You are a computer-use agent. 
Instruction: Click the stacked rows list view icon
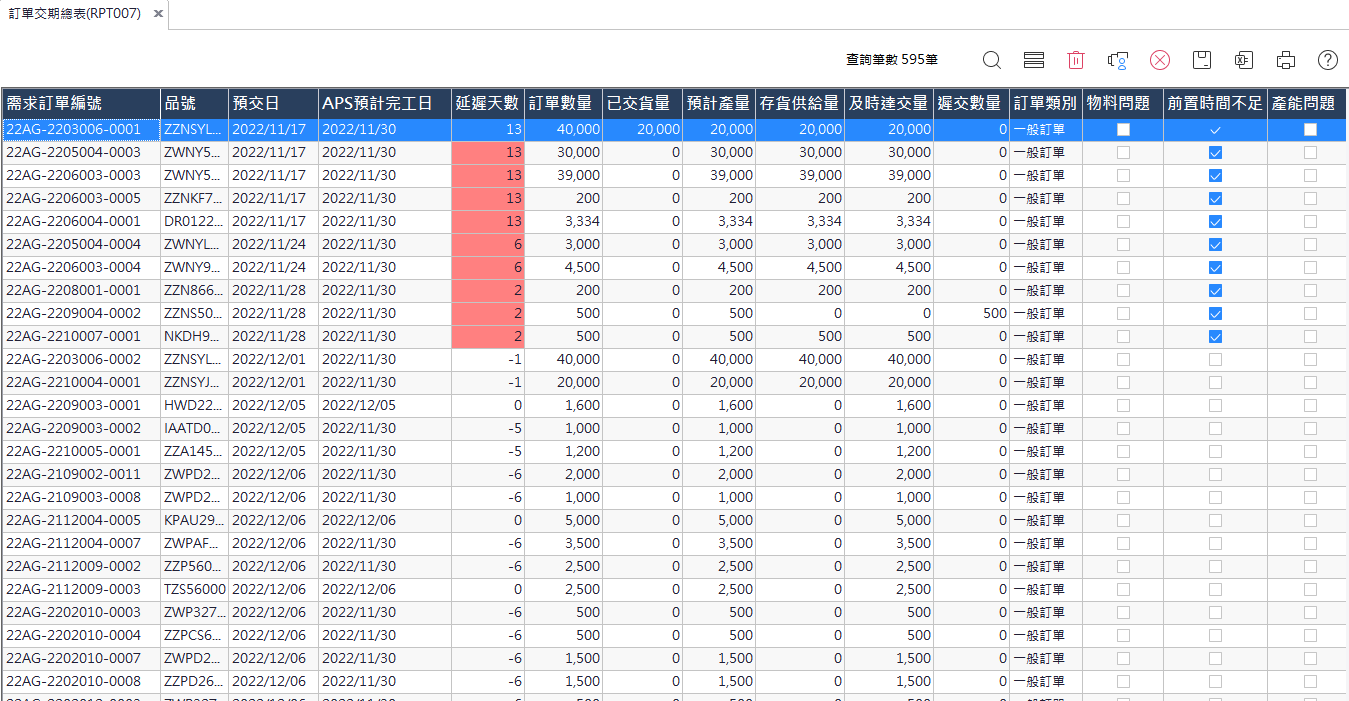coord(1034,60)
